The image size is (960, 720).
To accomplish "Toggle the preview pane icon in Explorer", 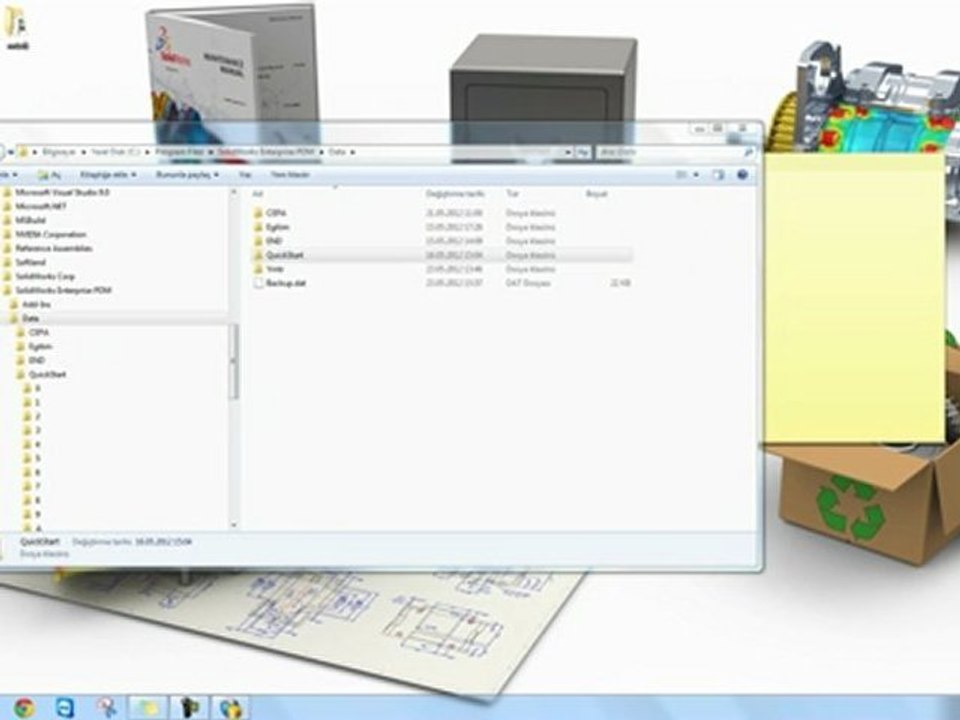I will (x=718, y=175).
